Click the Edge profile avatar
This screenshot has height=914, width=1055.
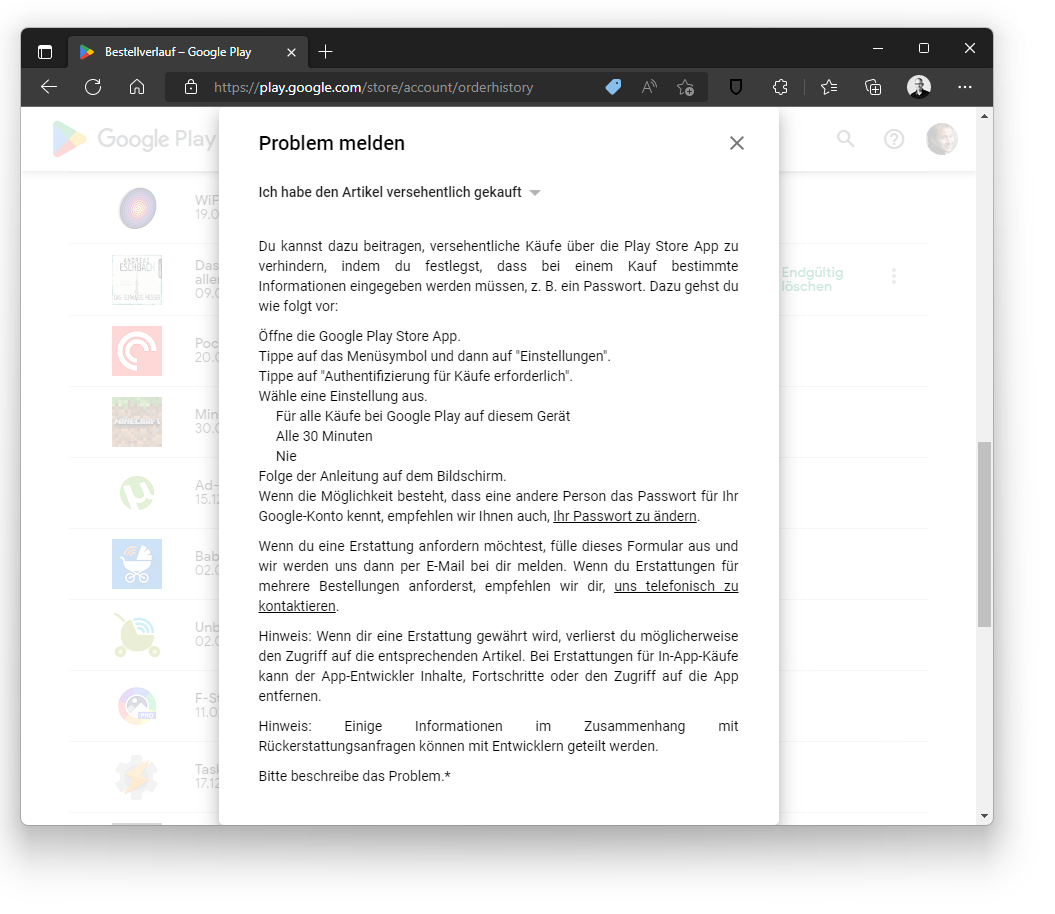click(x=919, y=88)
